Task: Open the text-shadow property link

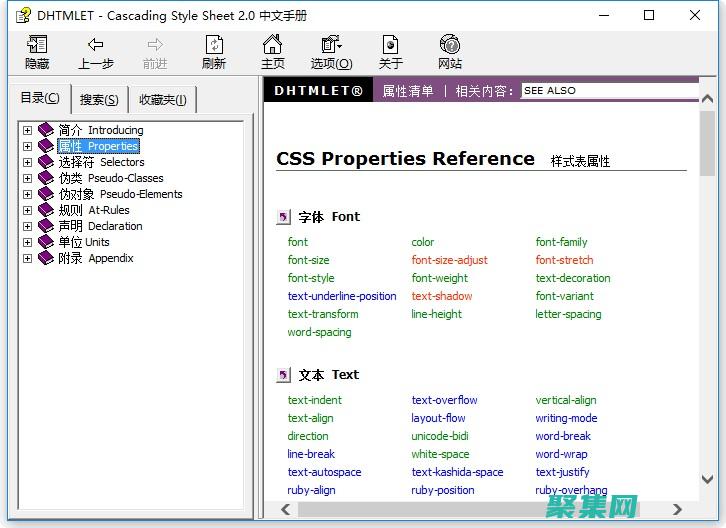Action: 441,296
